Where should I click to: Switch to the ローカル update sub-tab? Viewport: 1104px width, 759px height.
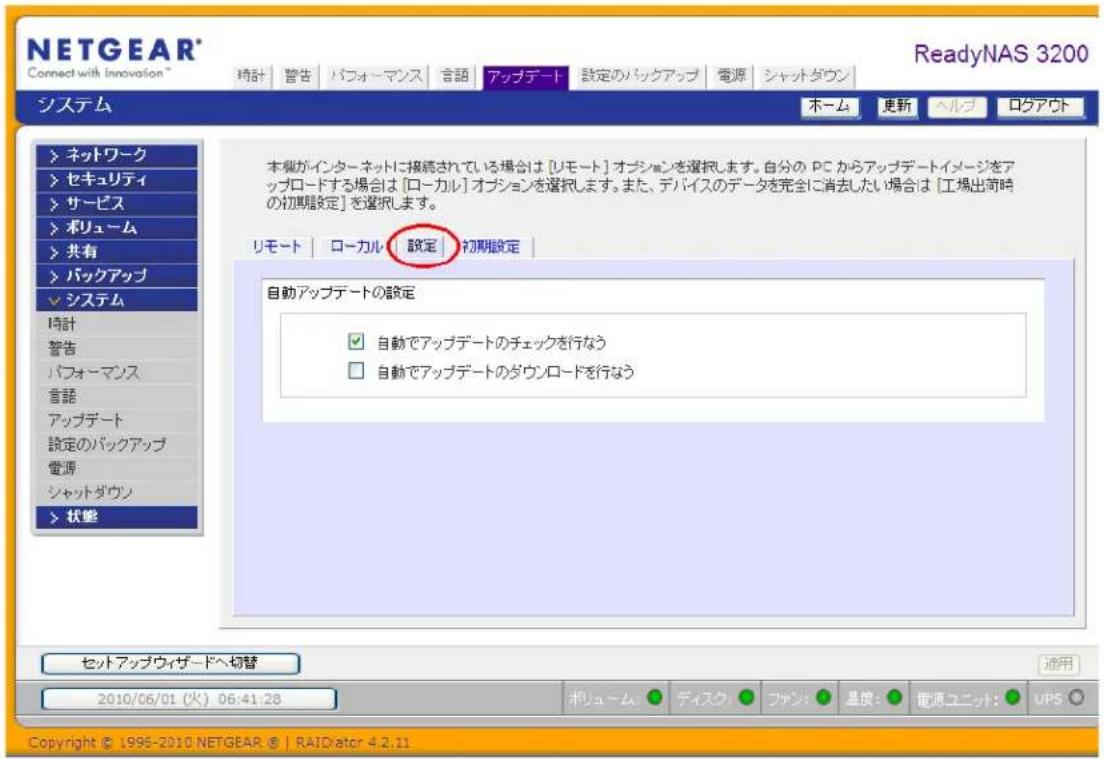pos(356,246)
